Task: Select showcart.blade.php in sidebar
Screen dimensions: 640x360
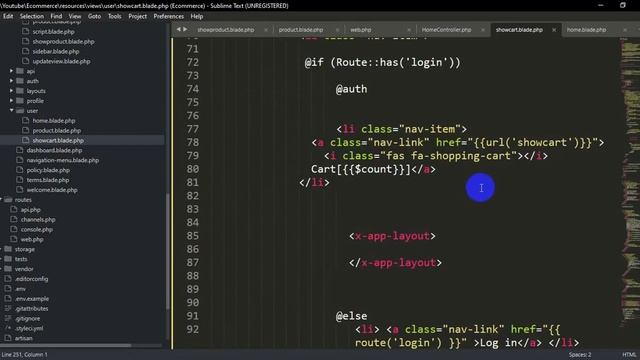Action: pyautogui.click(x=58, y=140)
